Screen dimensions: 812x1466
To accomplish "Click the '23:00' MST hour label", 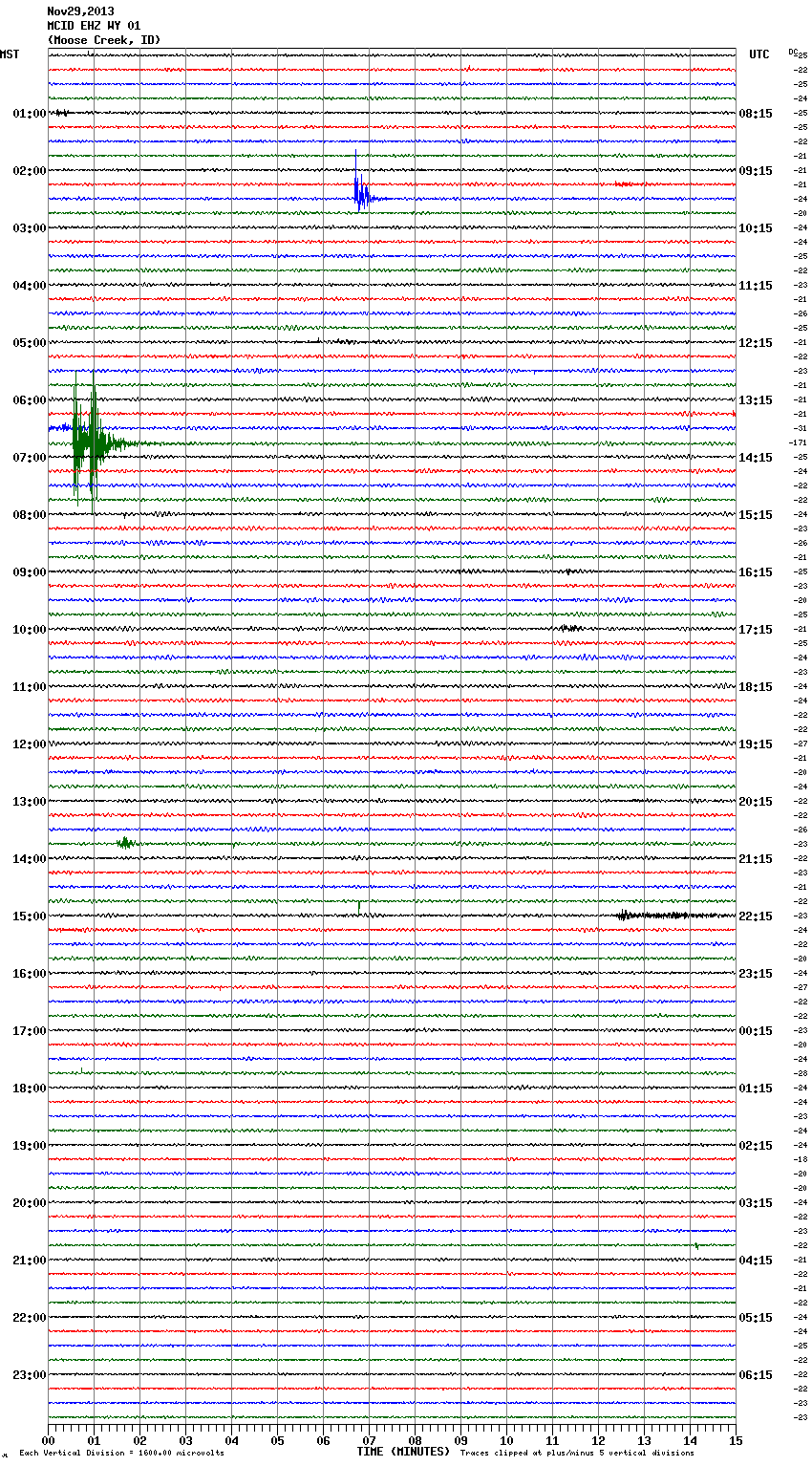I will click(x=30, y=1375).
